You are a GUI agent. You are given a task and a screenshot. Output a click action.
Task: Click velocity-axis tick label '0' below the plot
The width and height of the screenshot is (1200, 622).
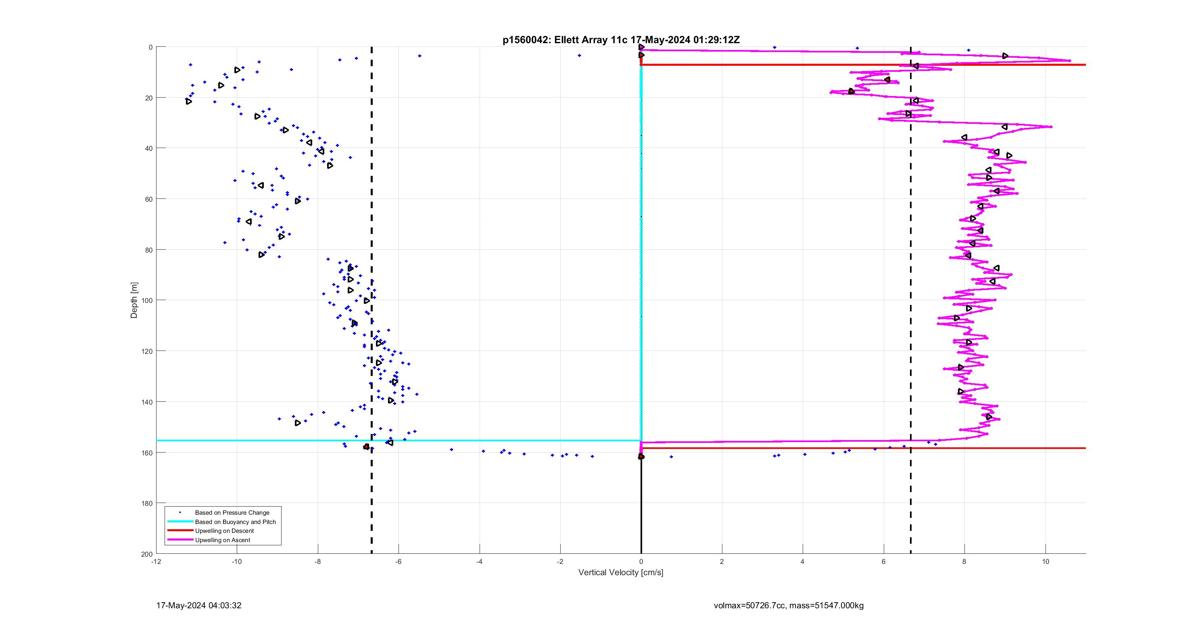click(641, 562)
